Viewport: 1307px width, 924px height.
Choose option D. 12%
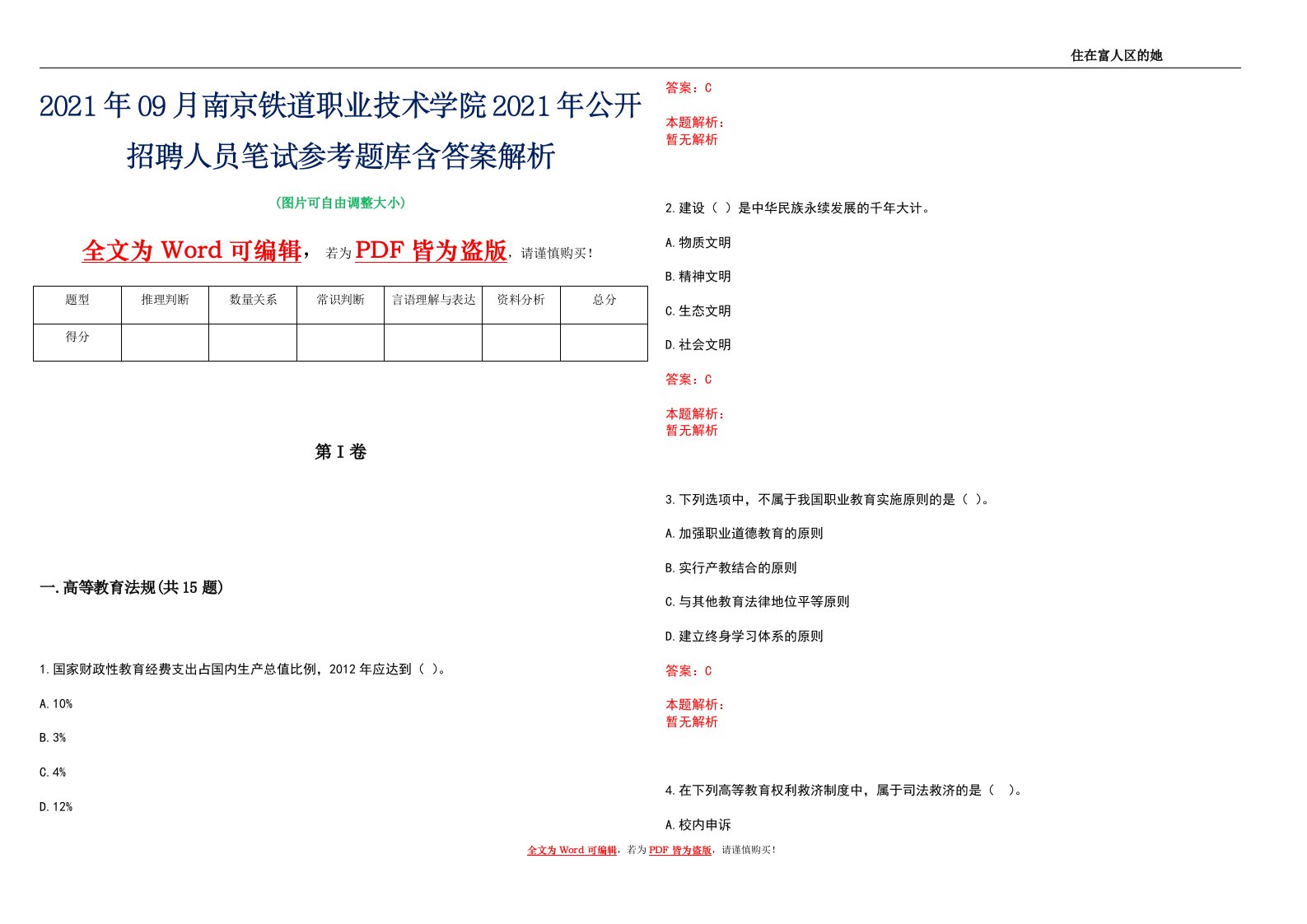pyautogui.click(x=56, y=806)
